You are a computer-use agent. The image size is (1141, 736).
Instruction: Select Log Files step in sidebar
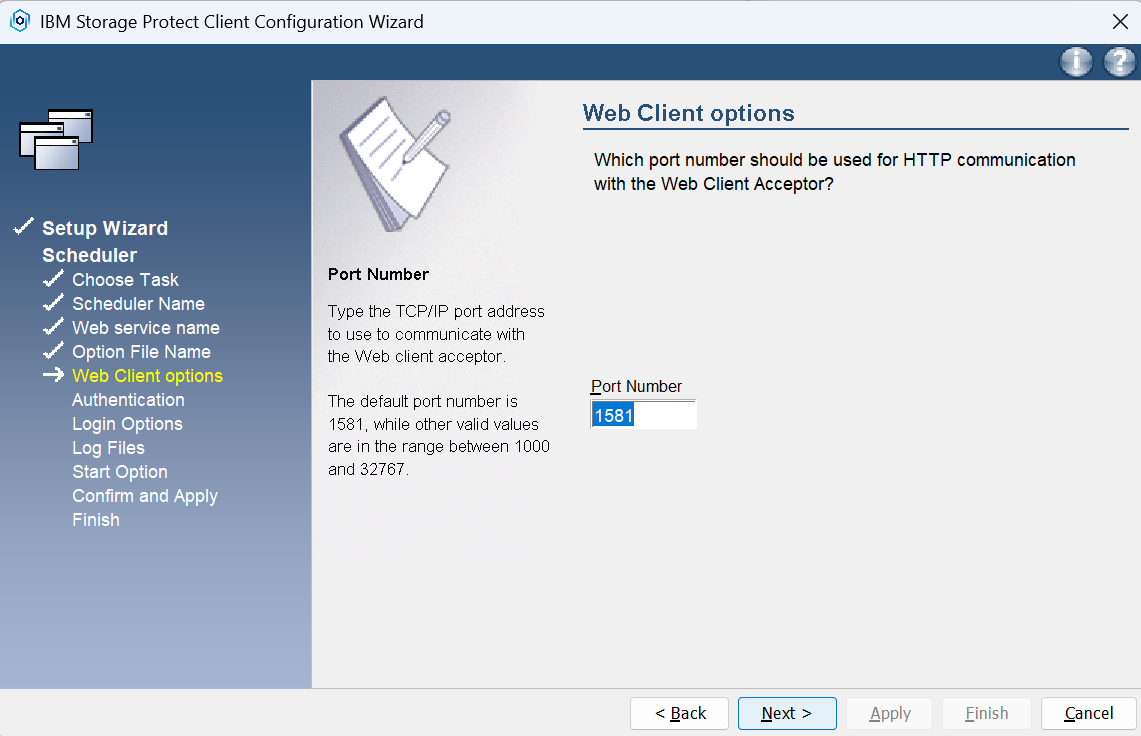(108, 448)
